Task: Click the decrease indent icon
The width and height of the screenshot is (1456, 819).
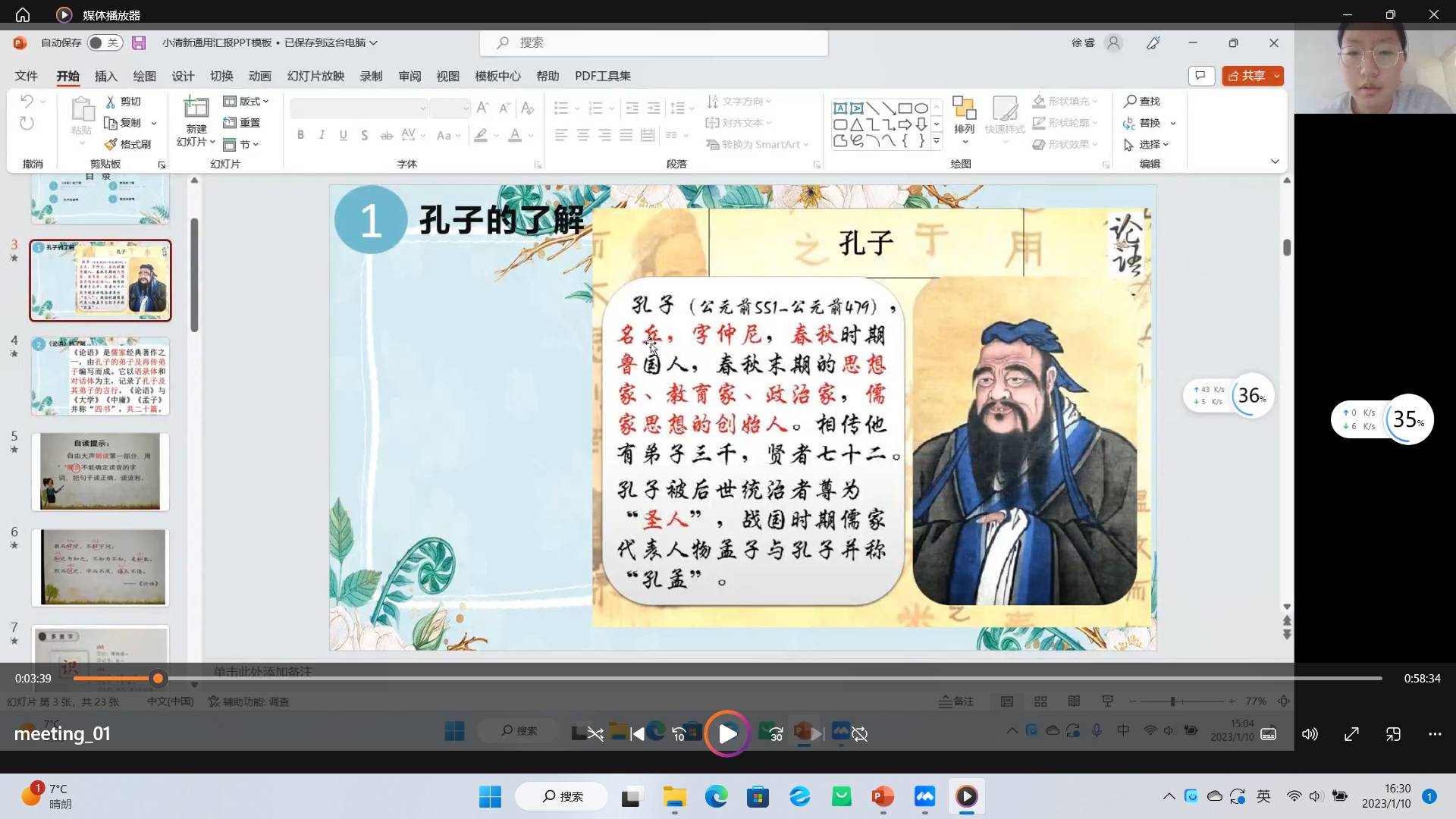Action: tap(632, 108)
